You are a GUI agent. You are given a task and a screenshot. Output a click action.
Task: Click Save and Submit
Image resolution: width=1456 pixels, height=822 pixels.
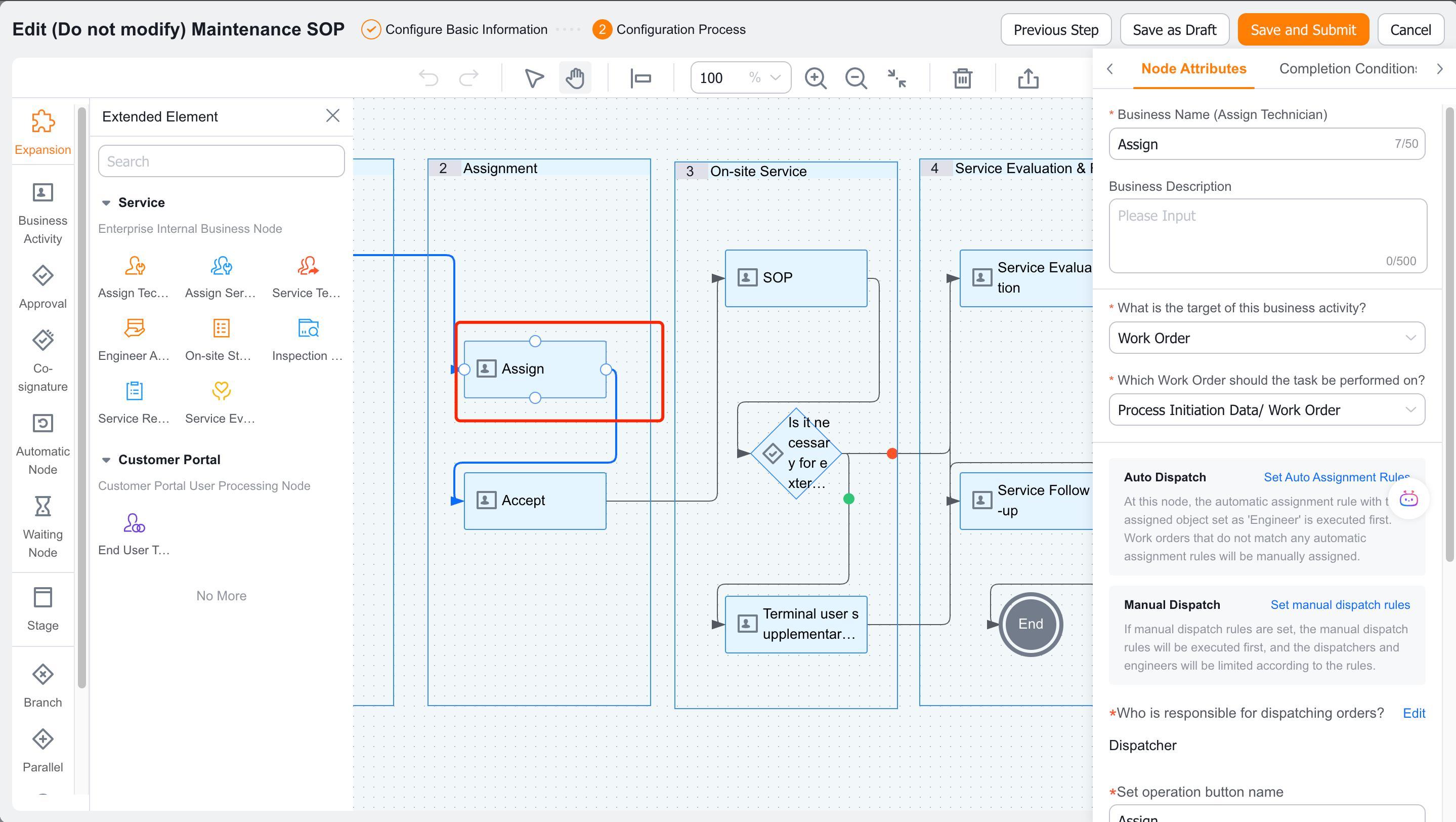(x=1303, y=29)
